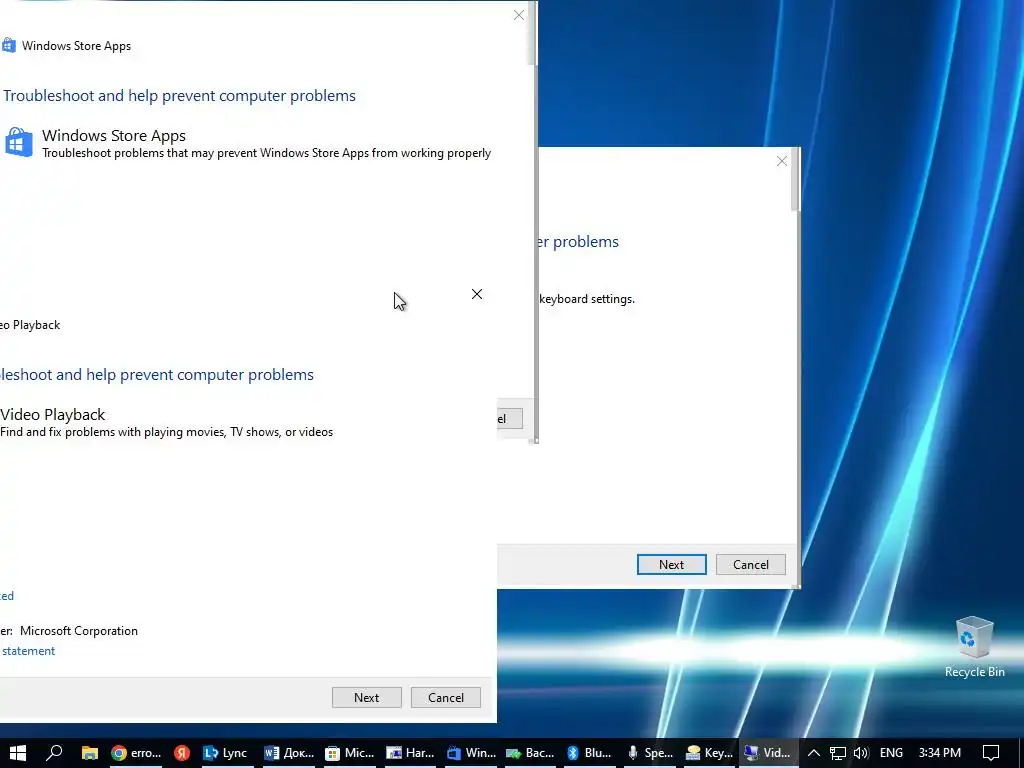Open network icon in system tray
The height and width of the screenshot is (768, 1024).
[838, 753]
